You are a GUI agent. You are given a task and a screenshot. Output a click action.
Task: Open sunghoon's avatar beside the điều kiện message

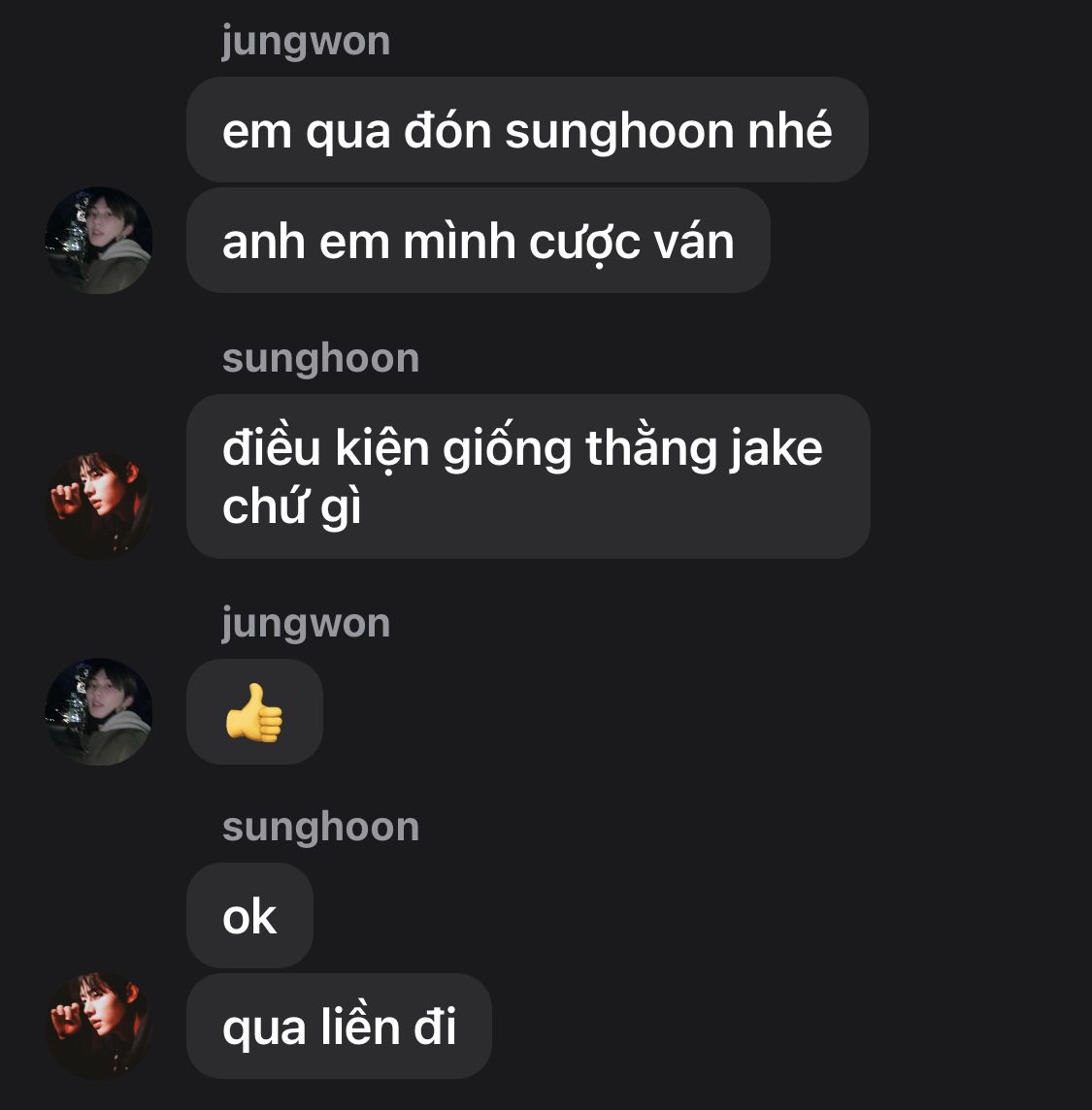click(x=98, y=506)
